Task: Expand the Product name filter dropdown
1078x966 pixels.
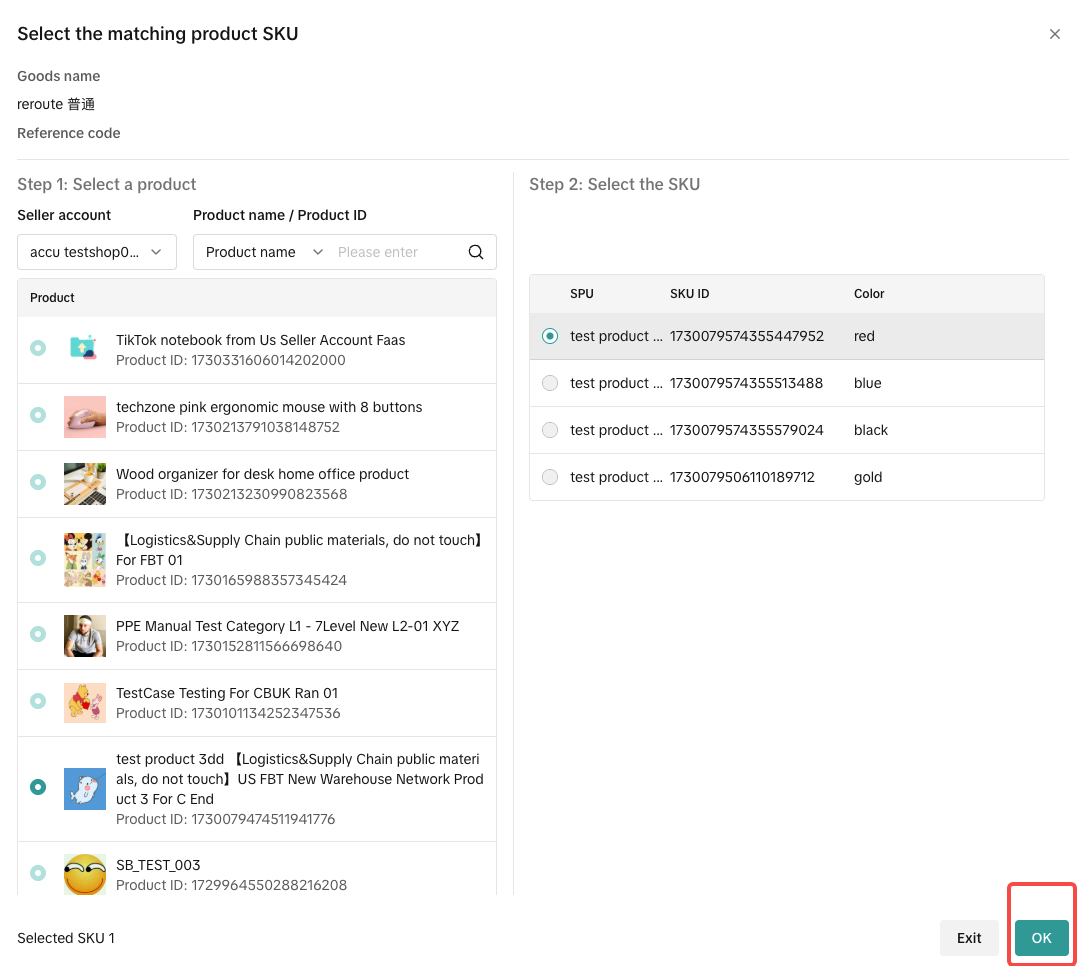Action: click(x=264, y=252)
